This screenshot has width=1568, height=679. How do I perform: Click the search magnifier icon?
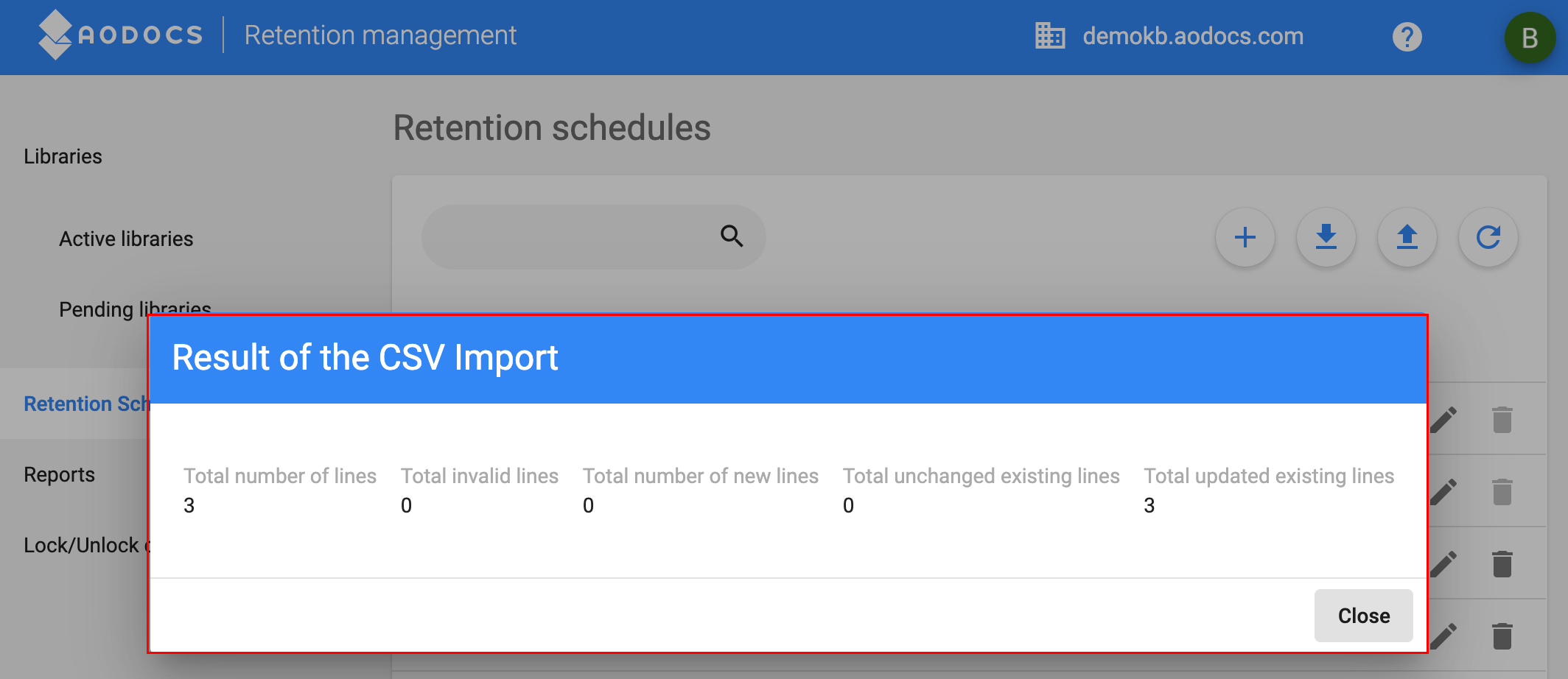coord(732,236)
